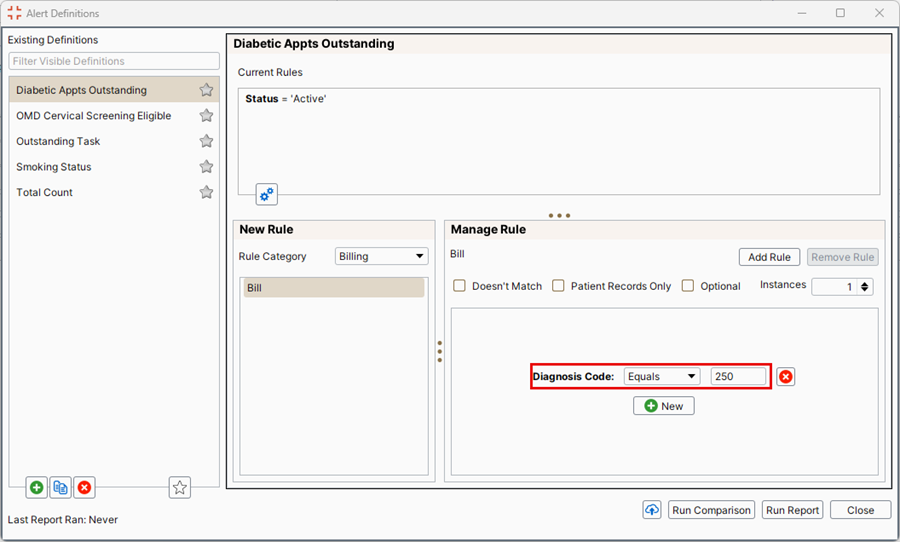Star the Diabetic Appts Outstanding definition
The height and width of the screenshot is (542, 900).
pyautogui.click(x=206, y=90)
